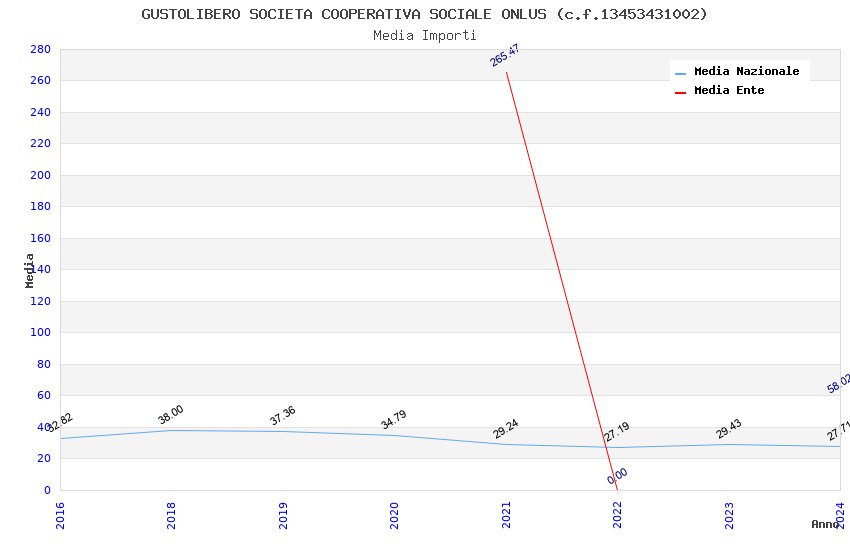Click the 2022 x-axis year label
The width and height of the screenshot is (850, 550).
click(x=617, y=515)
